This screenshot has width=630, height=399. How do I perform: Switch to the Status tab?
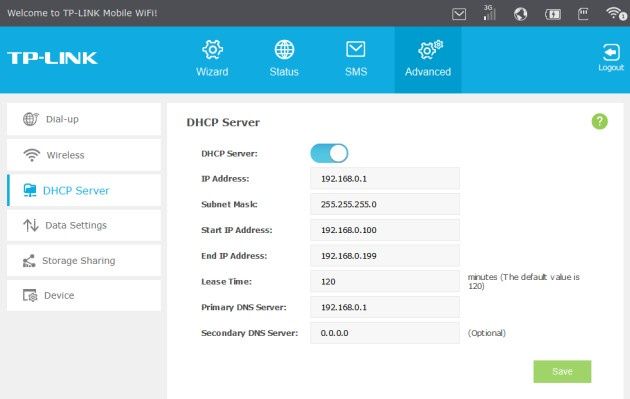click(x=284, y=59)
